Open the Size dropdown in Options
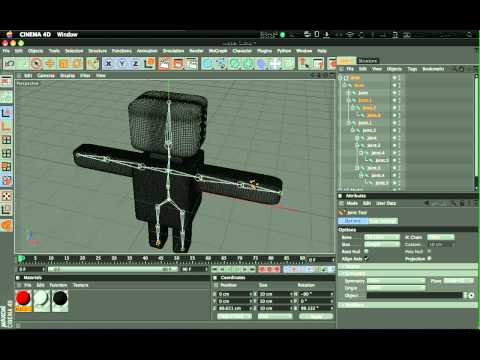 [382, 244]
